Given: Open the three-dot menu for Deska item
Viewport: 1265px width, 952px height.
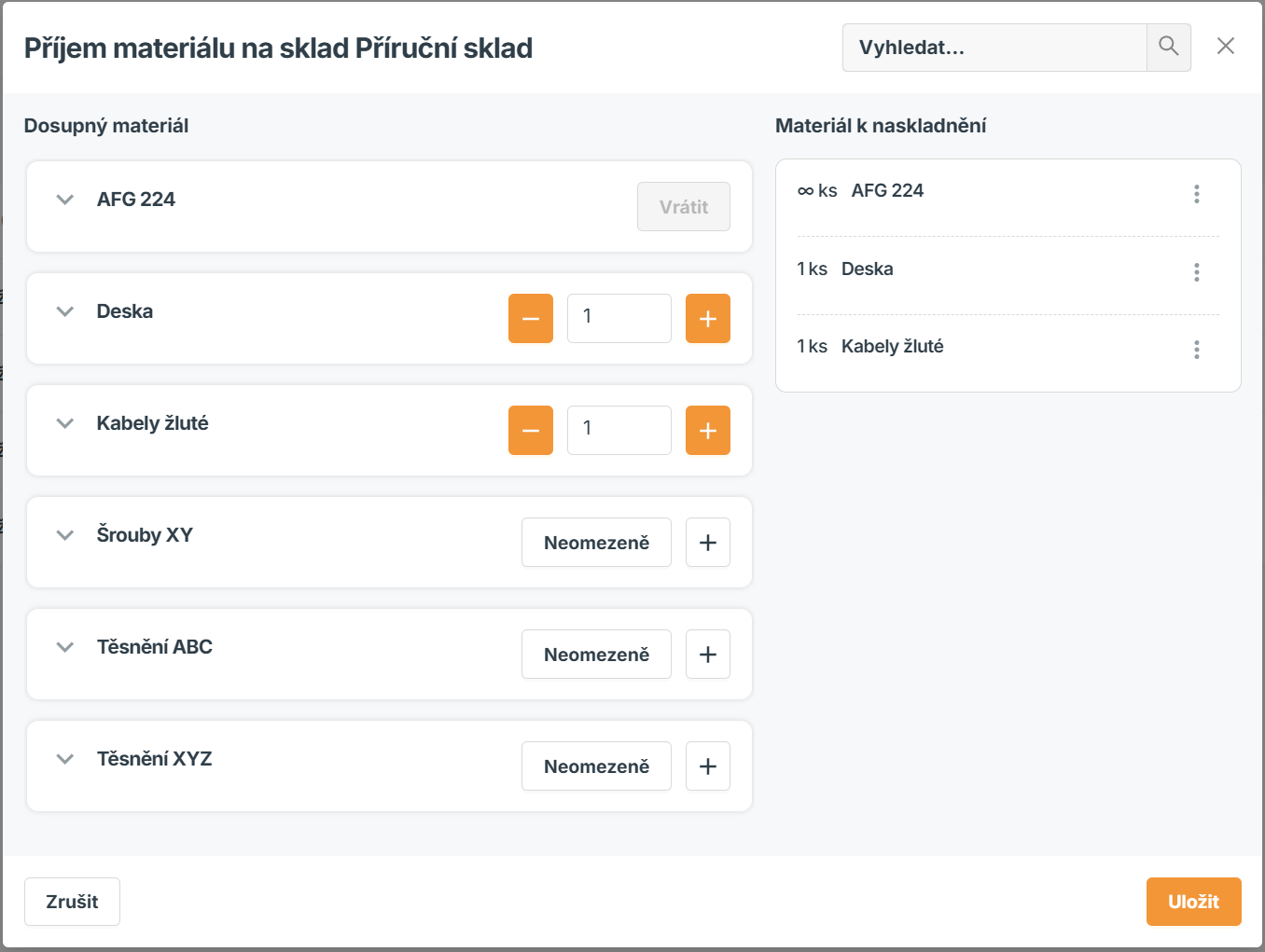Looking at the screenshot, I should [x=1197, y=271].
